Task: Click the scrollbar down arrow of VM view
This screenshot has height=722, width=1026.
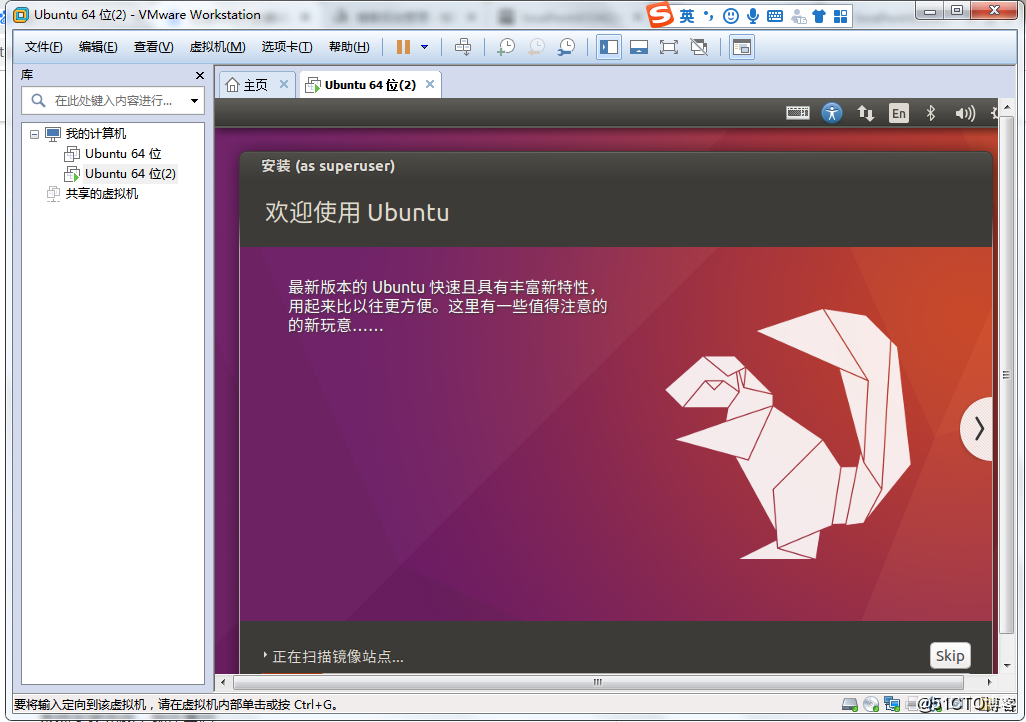Action: pos(1006,666)
